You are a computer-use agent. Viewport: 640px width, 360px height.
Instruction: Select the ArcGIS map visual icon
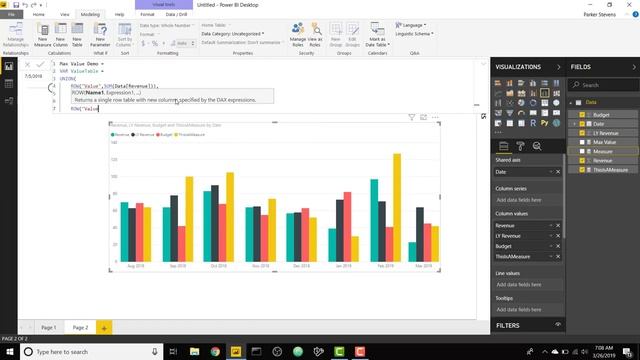tap(556, 123)
